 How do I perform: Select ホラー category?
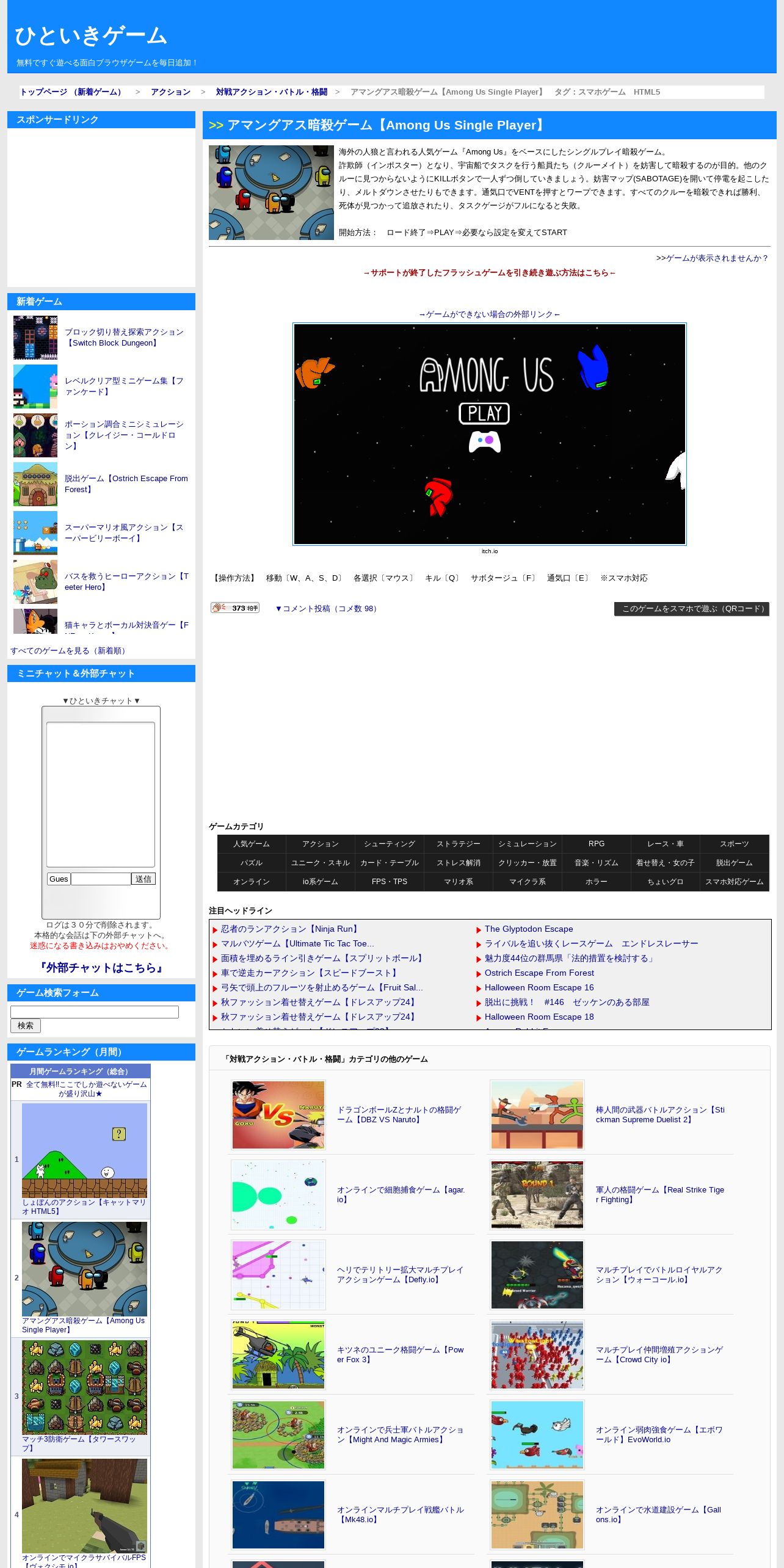pos(597,882)
